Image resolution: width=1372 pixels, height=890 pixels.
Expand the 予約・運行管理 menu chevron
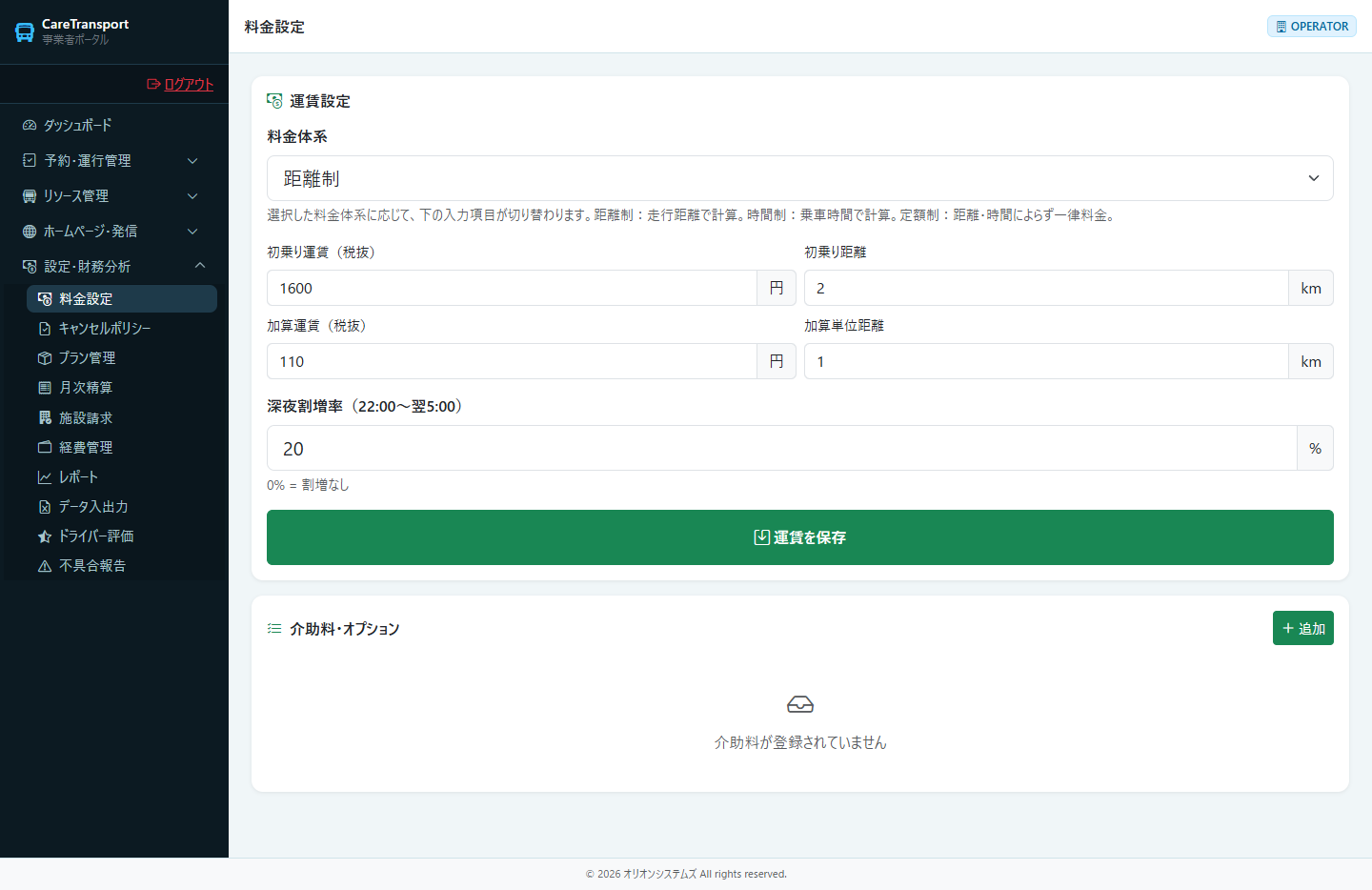click(x=192, y=161)
